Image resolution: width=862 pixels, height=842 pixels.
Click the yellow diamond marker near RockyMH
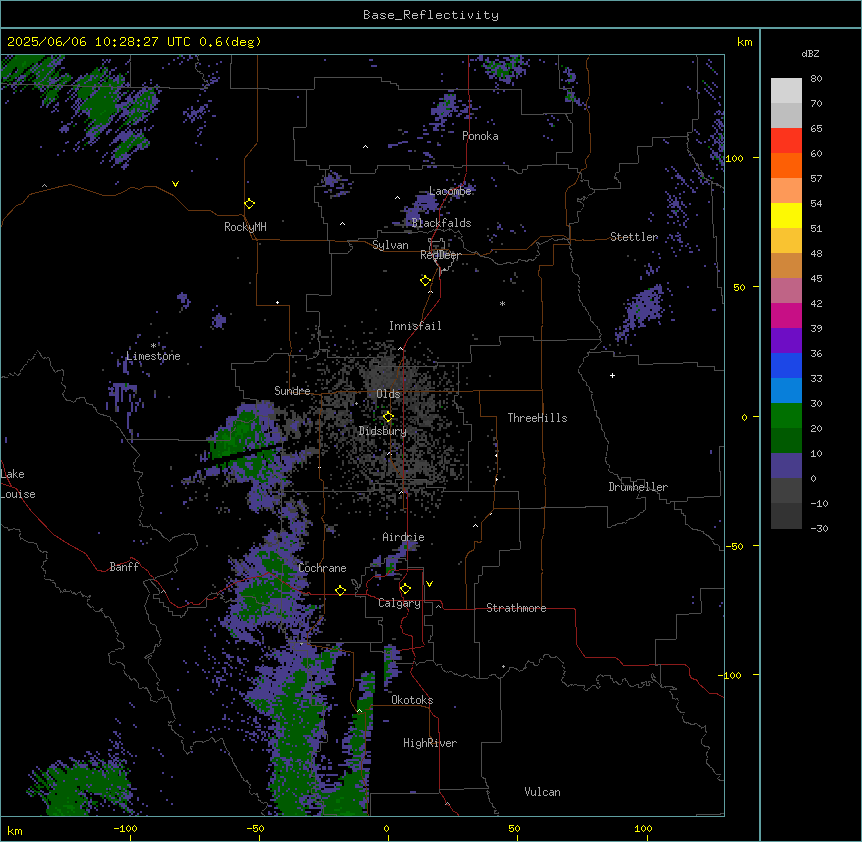point(250,204)
